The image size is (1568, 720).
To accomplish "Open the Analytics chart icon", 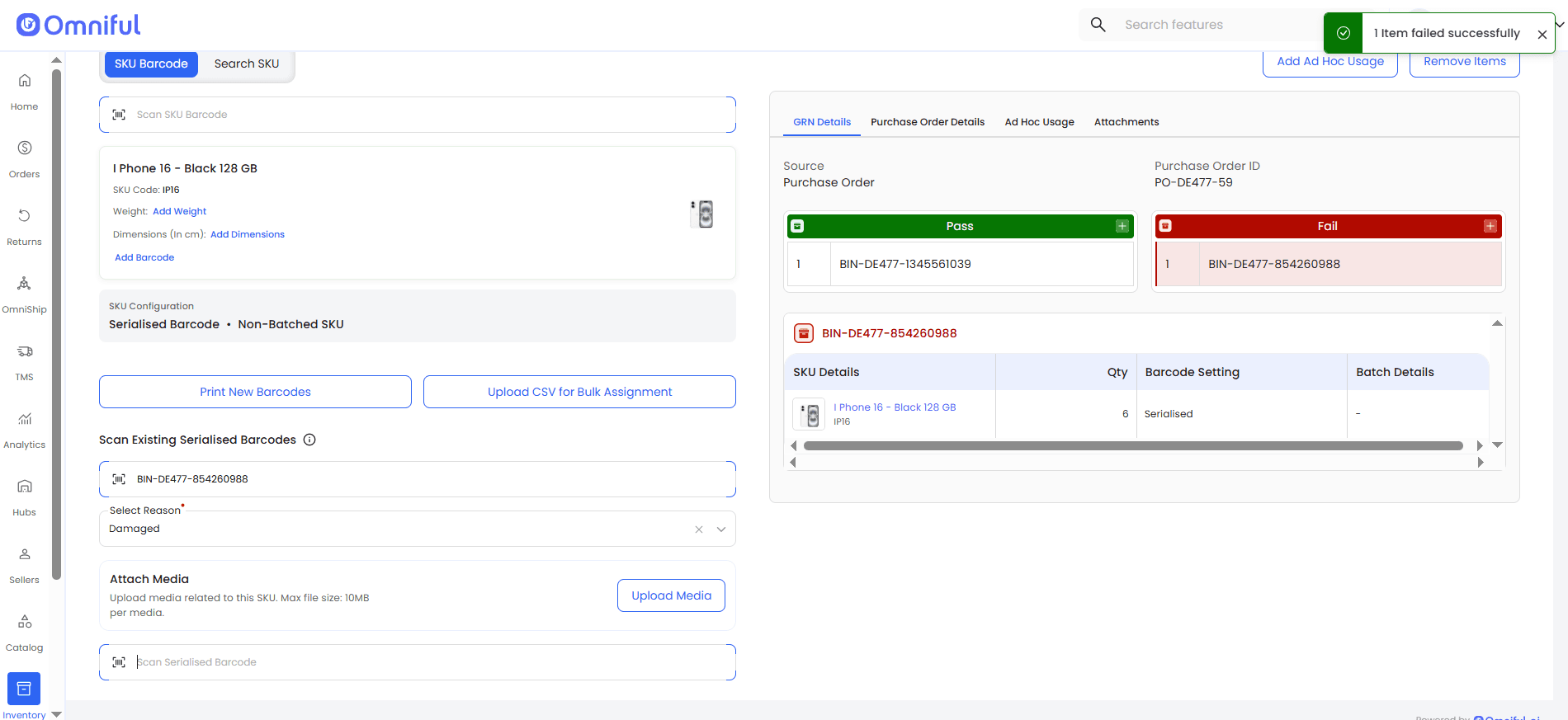I will pos(25,418).
